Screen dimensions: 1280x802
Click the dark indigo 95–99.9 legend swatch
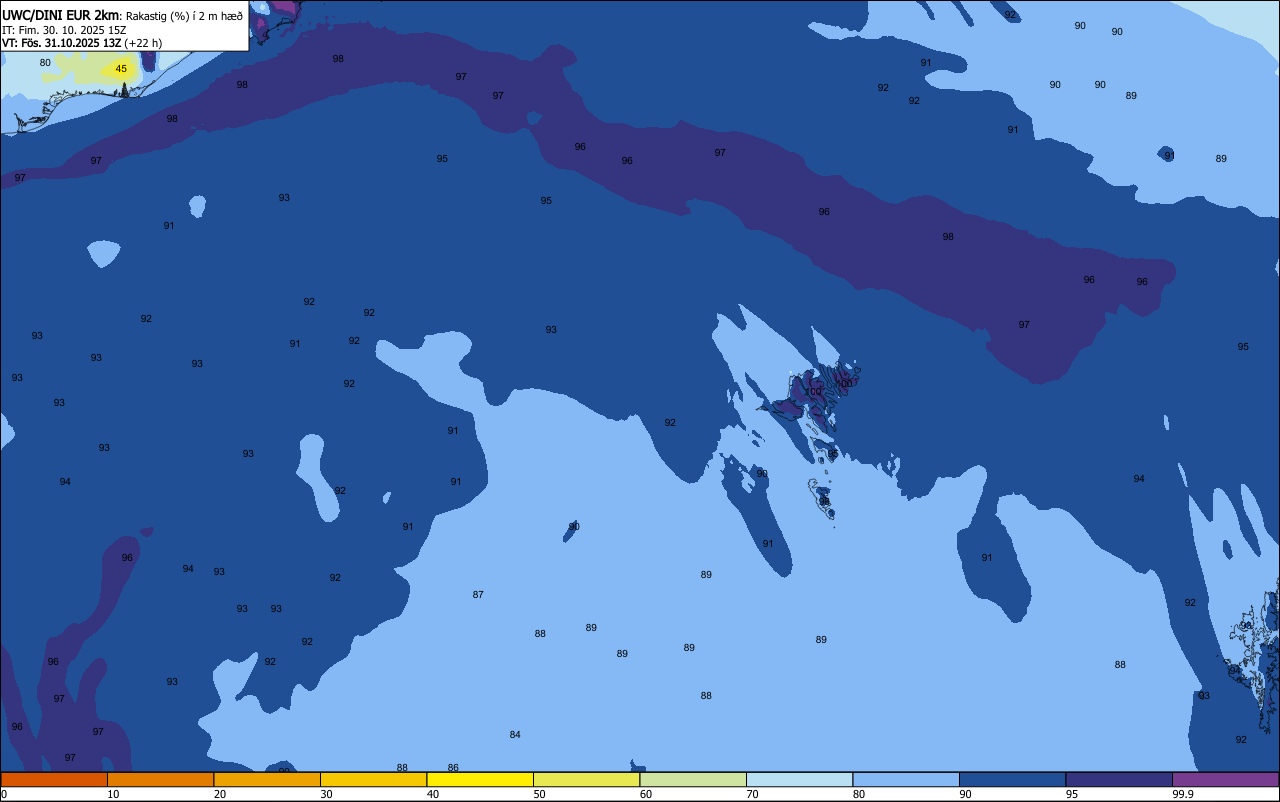tap(1119, 779)
